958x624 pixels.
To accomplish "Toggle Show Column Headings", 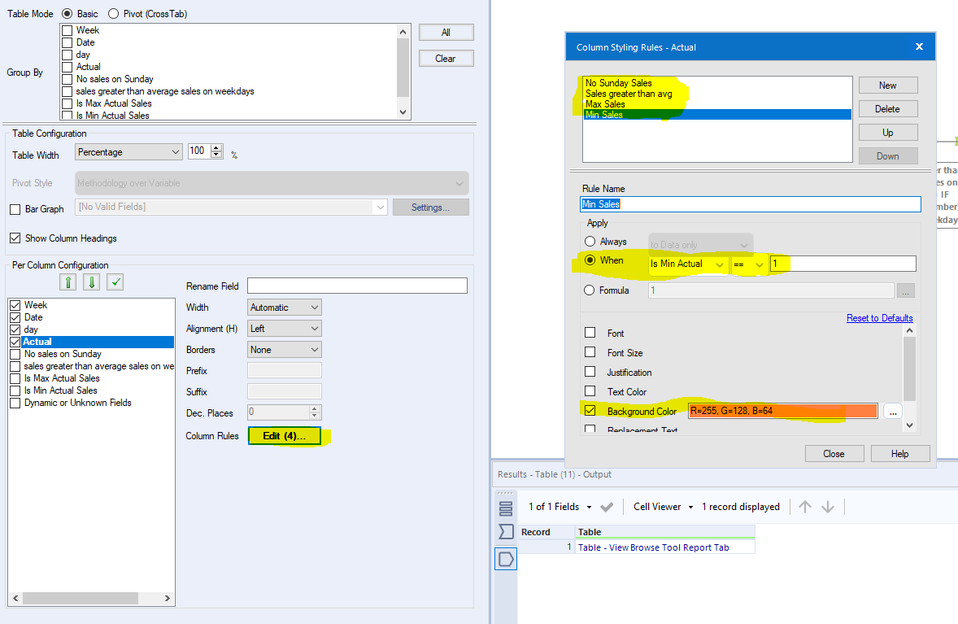I will [15, 238].
